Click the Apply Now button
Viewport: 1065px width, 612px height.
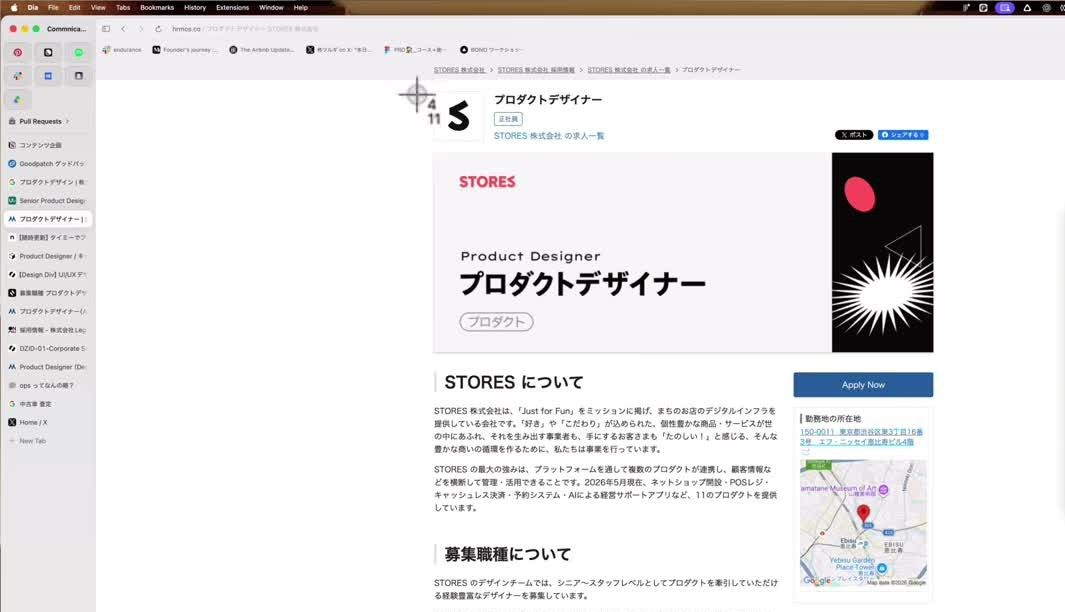[863, 384]
